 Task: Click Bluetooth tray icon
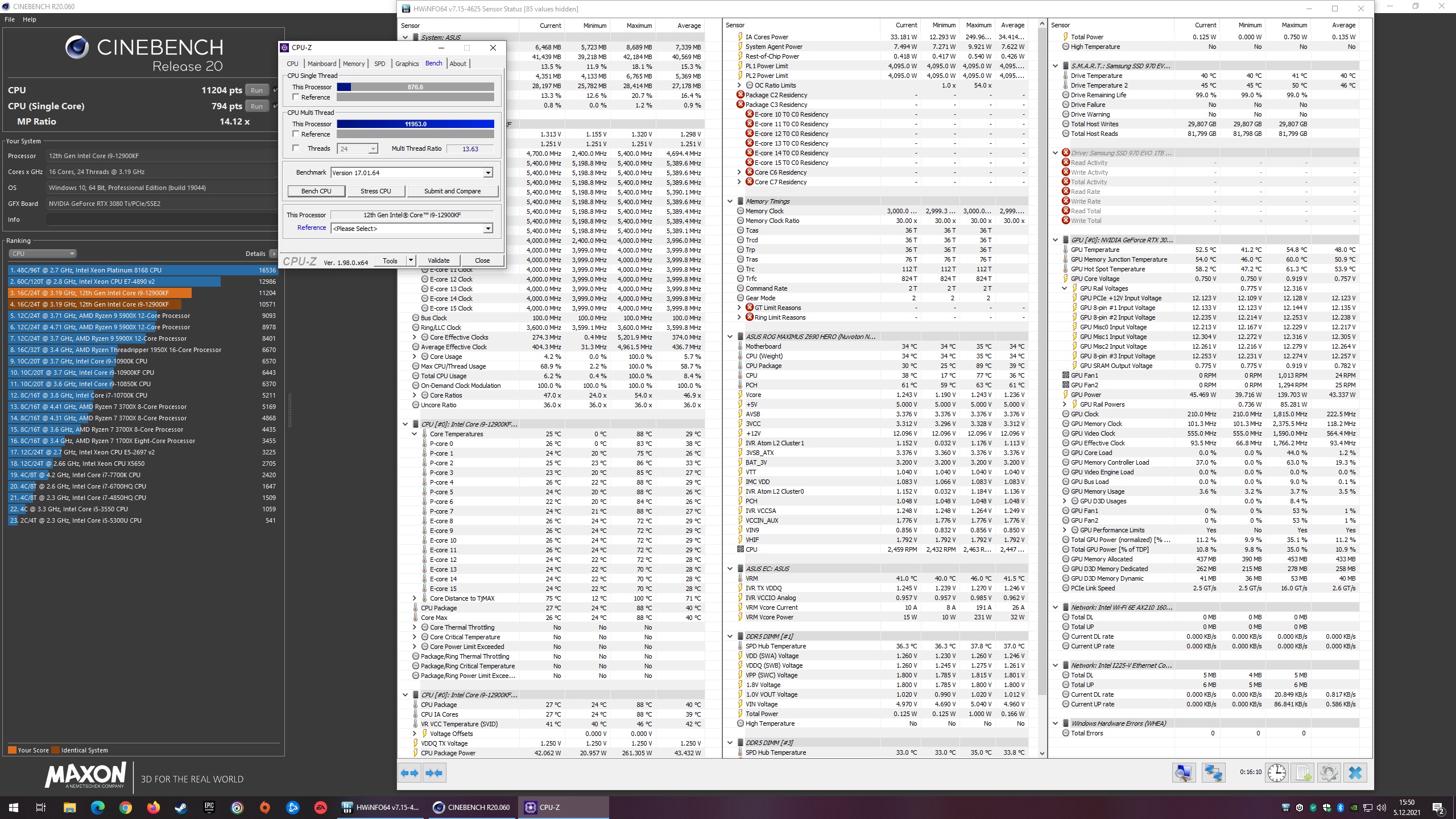point(1340,808)
